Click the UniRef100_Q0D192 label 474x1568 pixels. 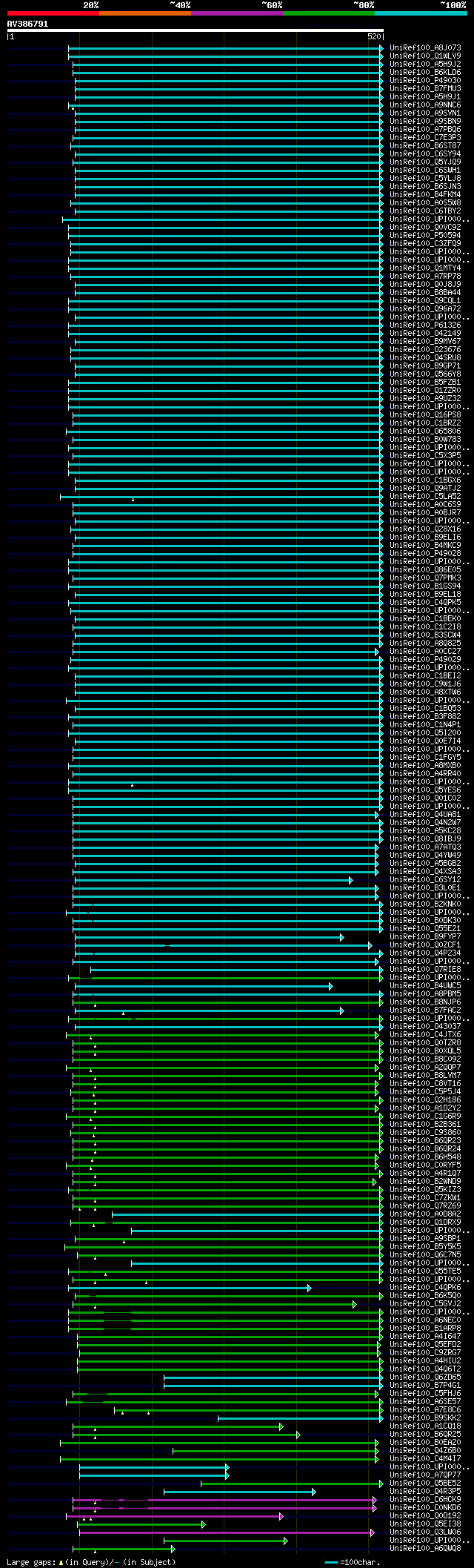425,1515
